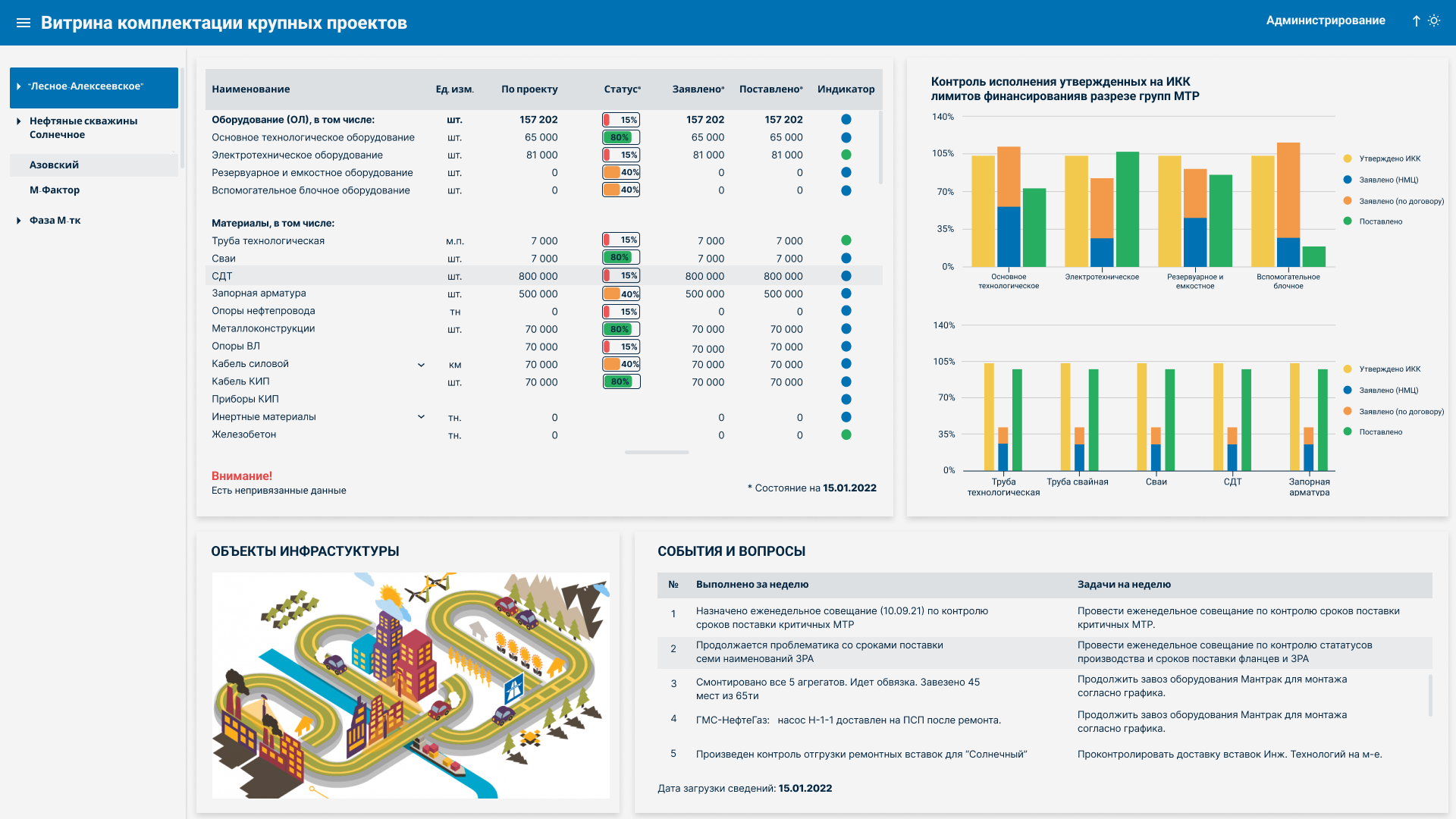Click the upward arrow icon in header

pyautogui.click(x=1416, y=21)
